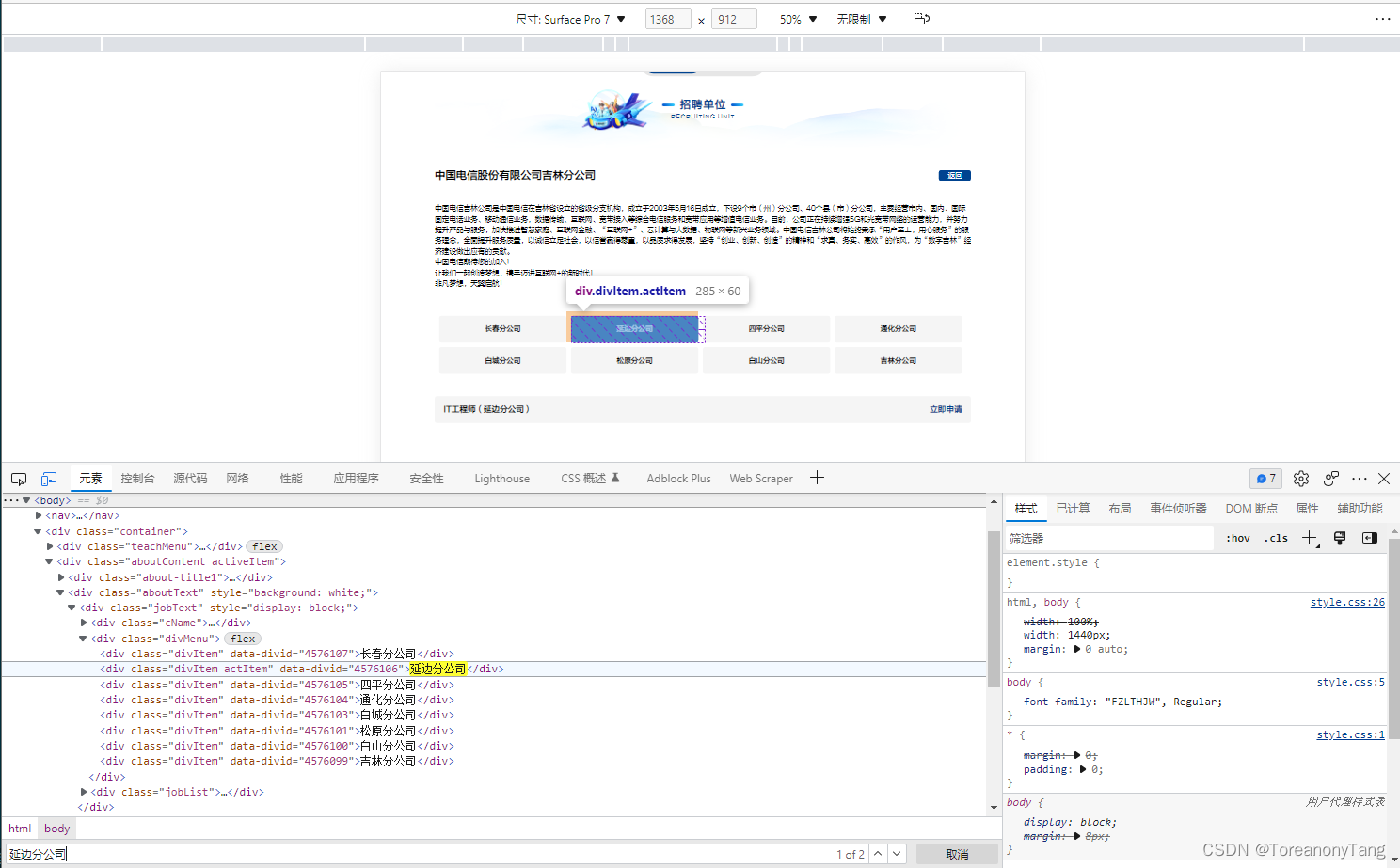The height and width of the screenshot is (868, 1400).
Task: Select 四平分公司 button on the page
Action: (x=766, y=329)
